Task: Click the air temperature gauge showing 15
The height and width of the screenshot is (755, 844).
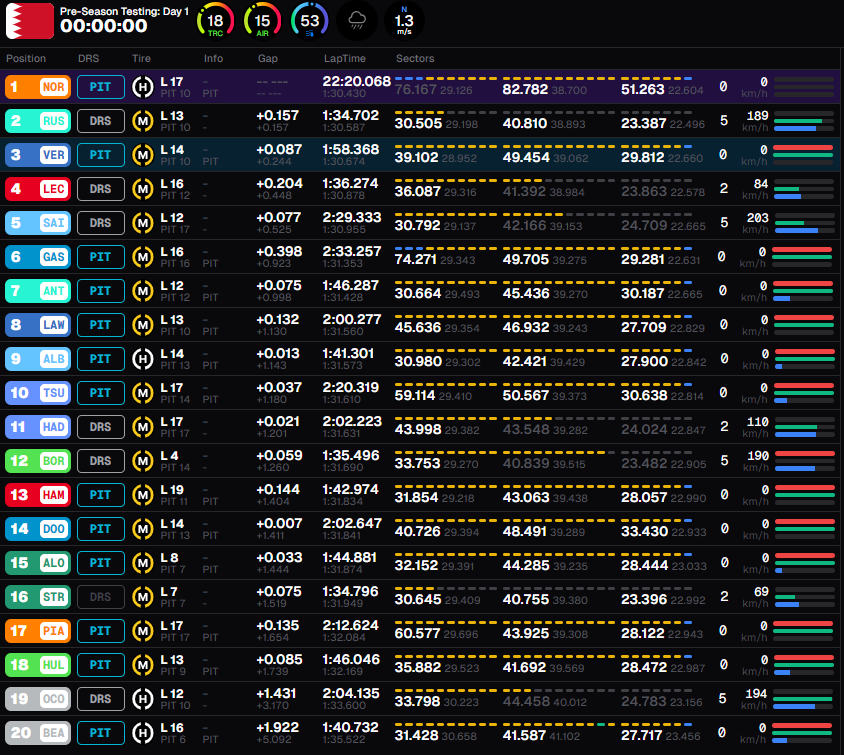Action: click(x=262, y=22)
